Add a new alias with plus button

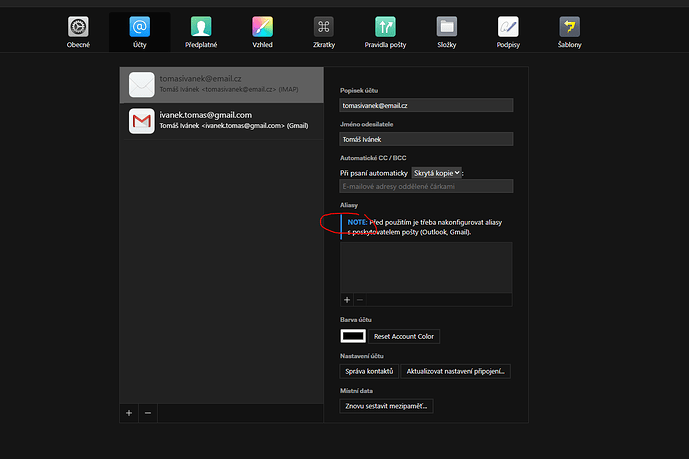pyautogui.click(x=347, y=300)
